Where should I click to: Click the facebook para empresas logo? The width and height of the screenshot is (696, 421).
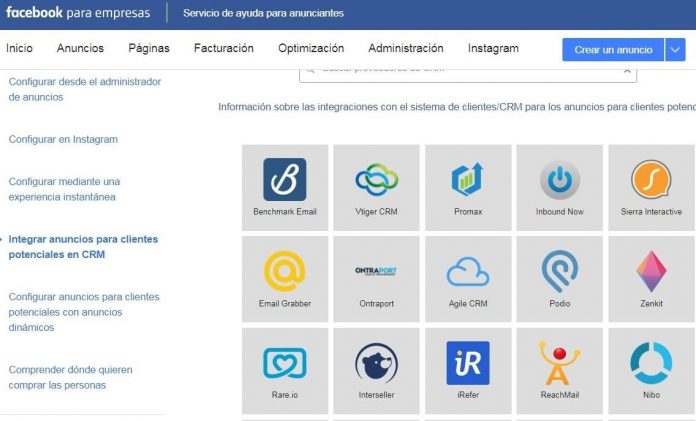tap(78, 12)
